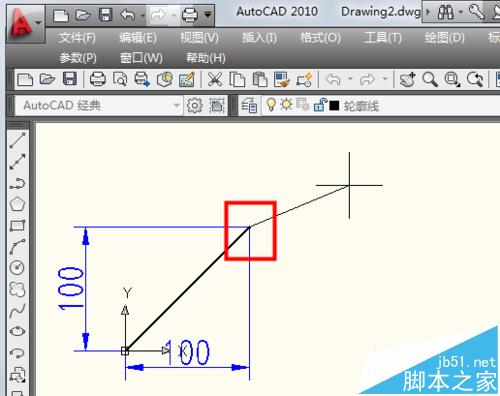Screen dimensions: 500x396
Task: Select the Circle tool
Action: [17, 268]
